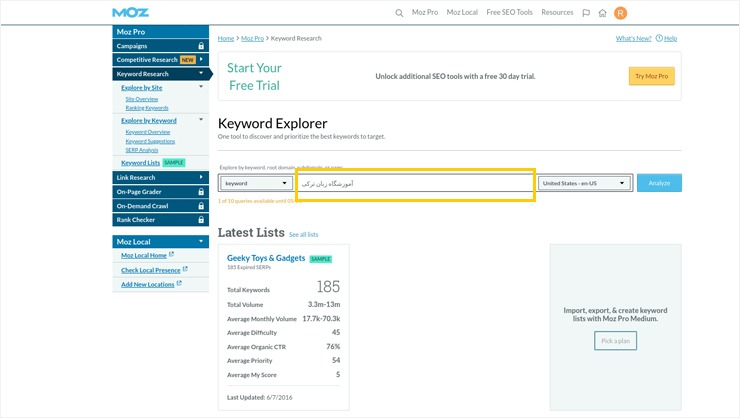Open Resources menu
The height and width of the screenshot is (418, 740).
tap(557, 12)
